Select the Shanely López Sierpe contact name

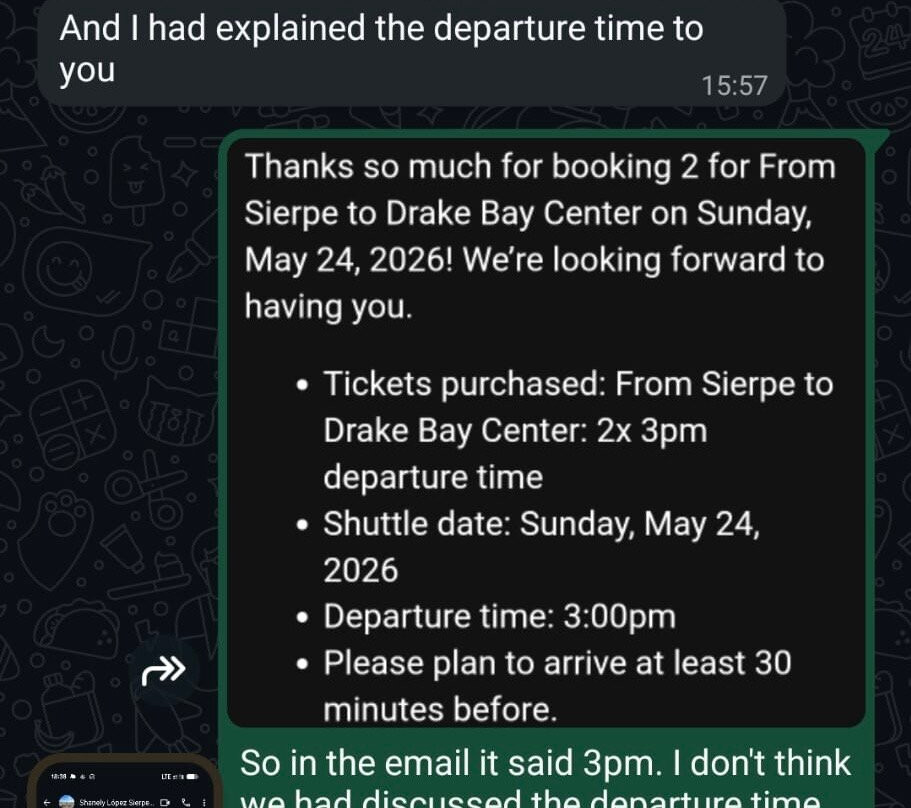[x=116, y=803]
